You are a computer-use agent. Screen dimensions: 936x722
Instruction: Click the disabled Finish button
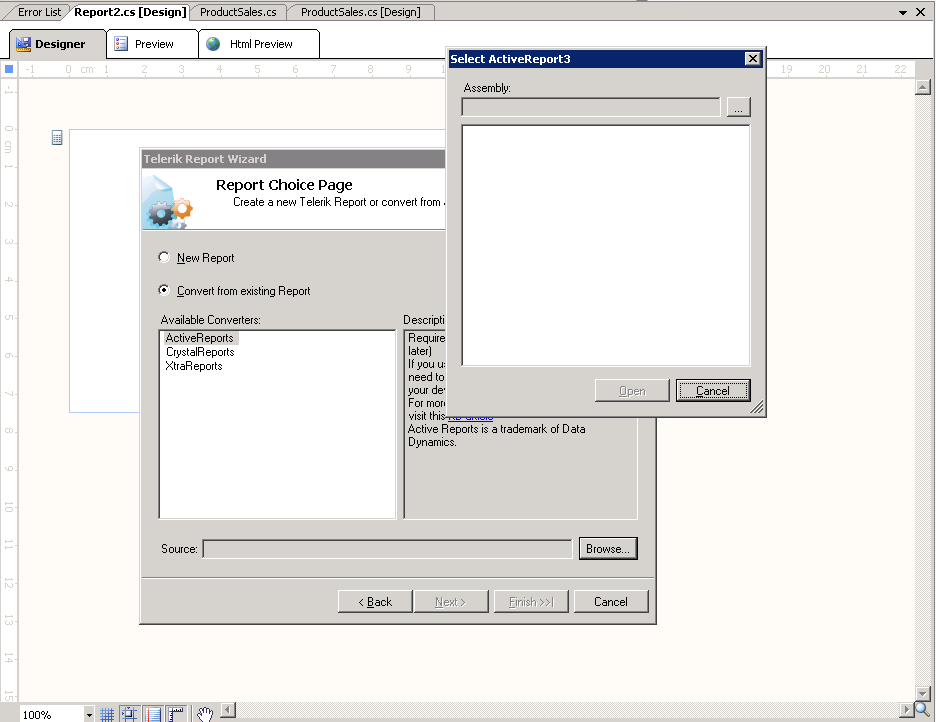click(x=531, y=601)
